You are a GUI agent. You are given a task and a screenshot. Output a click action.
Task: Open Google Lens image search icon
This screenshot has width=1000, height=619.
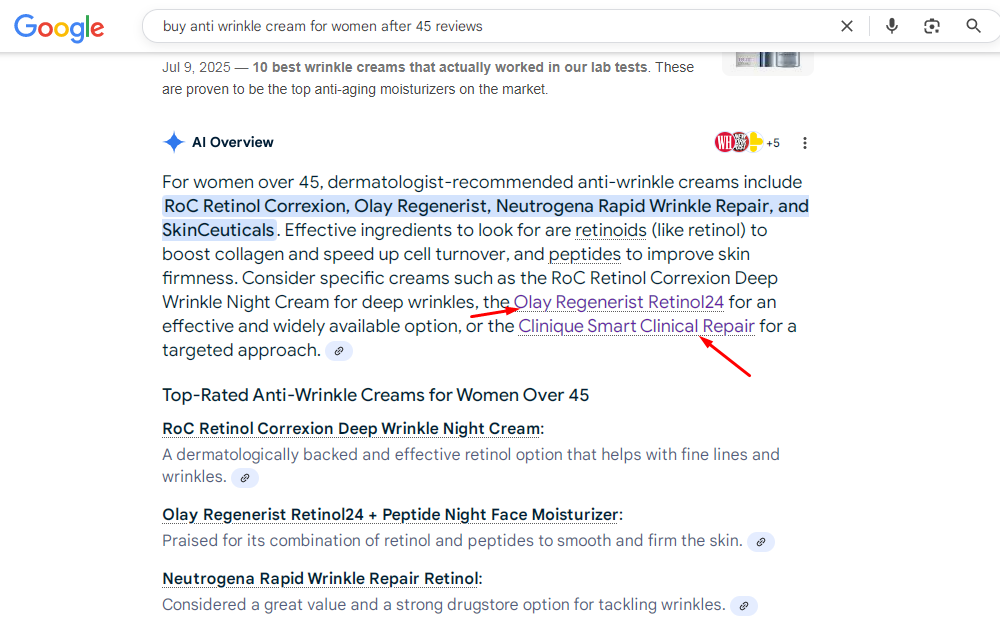tap(932, 26)
